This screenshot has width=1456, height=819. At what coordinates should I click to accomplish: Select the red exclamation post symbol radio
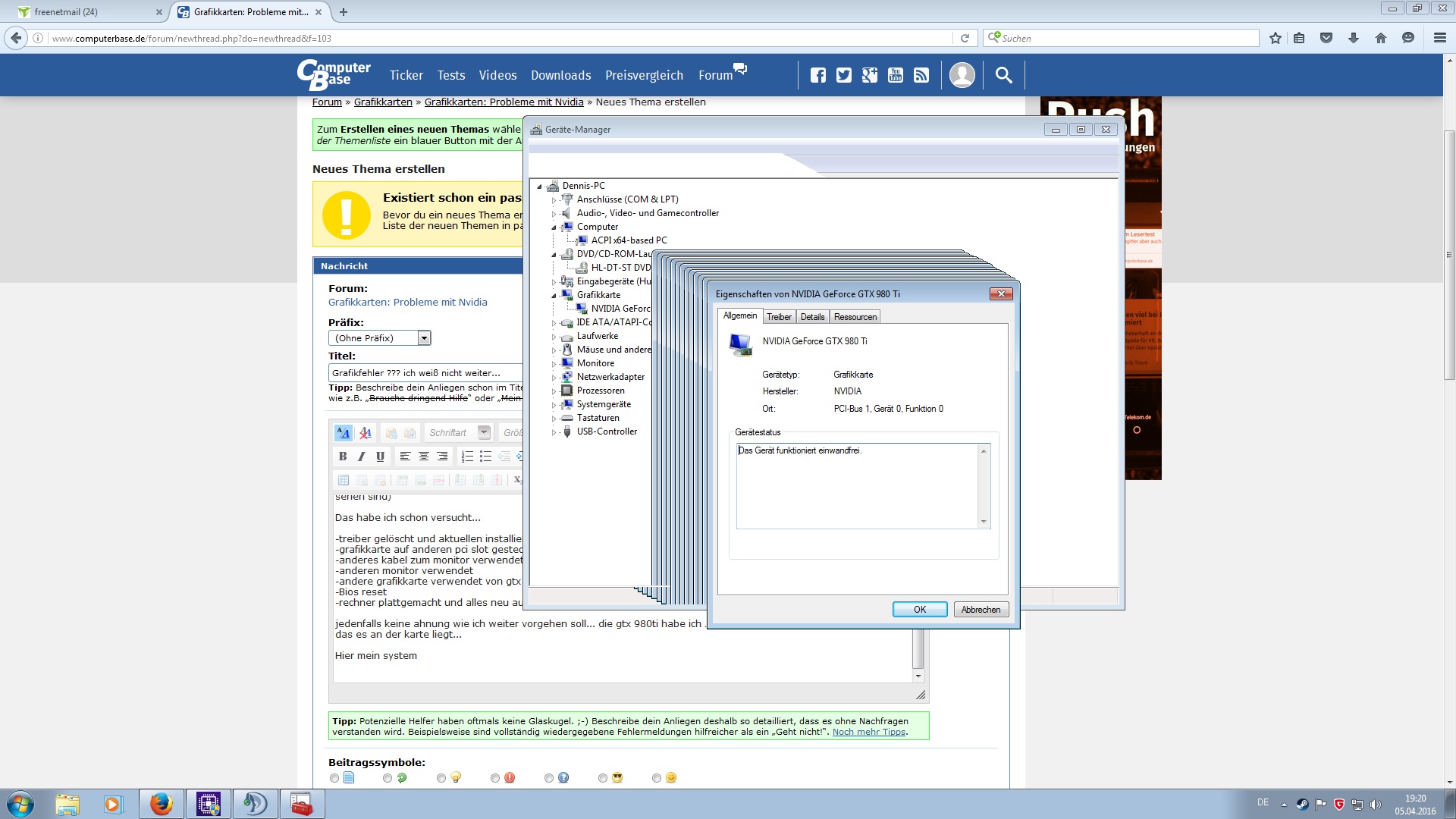[x=495, y=778]
